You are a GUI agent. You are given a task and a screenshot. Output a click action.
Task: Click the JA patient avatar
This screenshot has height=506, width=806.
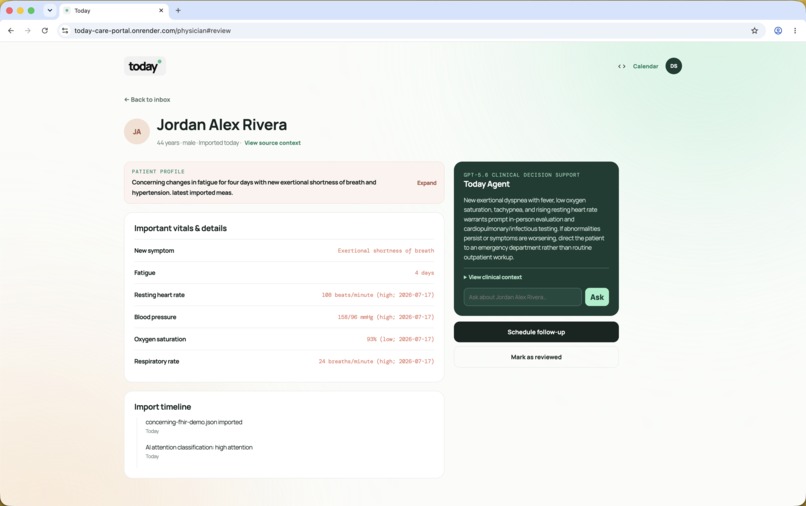click(x=137, y=132)
